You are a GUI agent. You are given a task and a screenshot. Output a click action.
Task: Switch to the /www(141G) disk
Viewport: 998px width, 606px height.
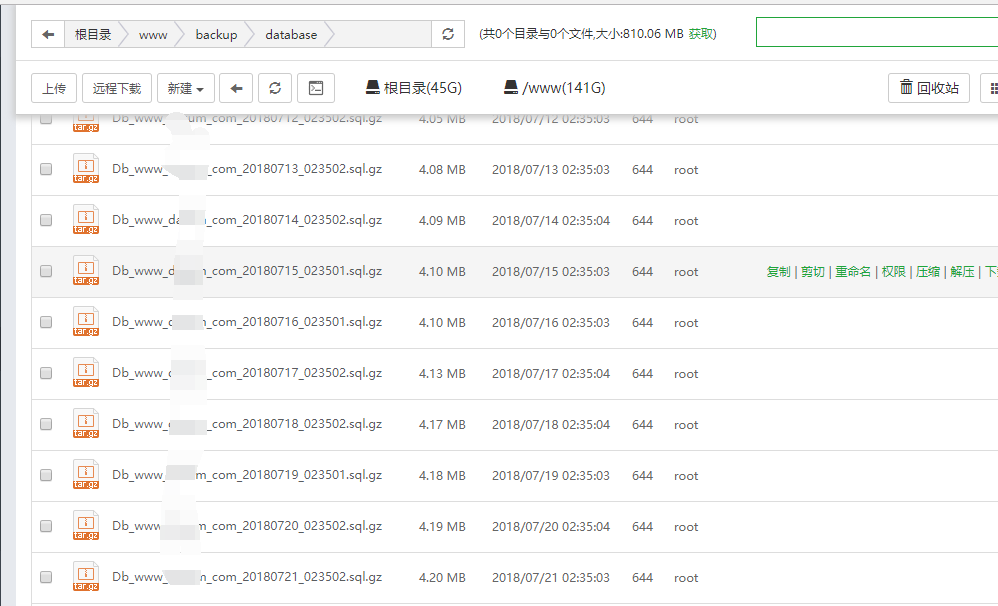pyautogui.click(x=554, y=88)
